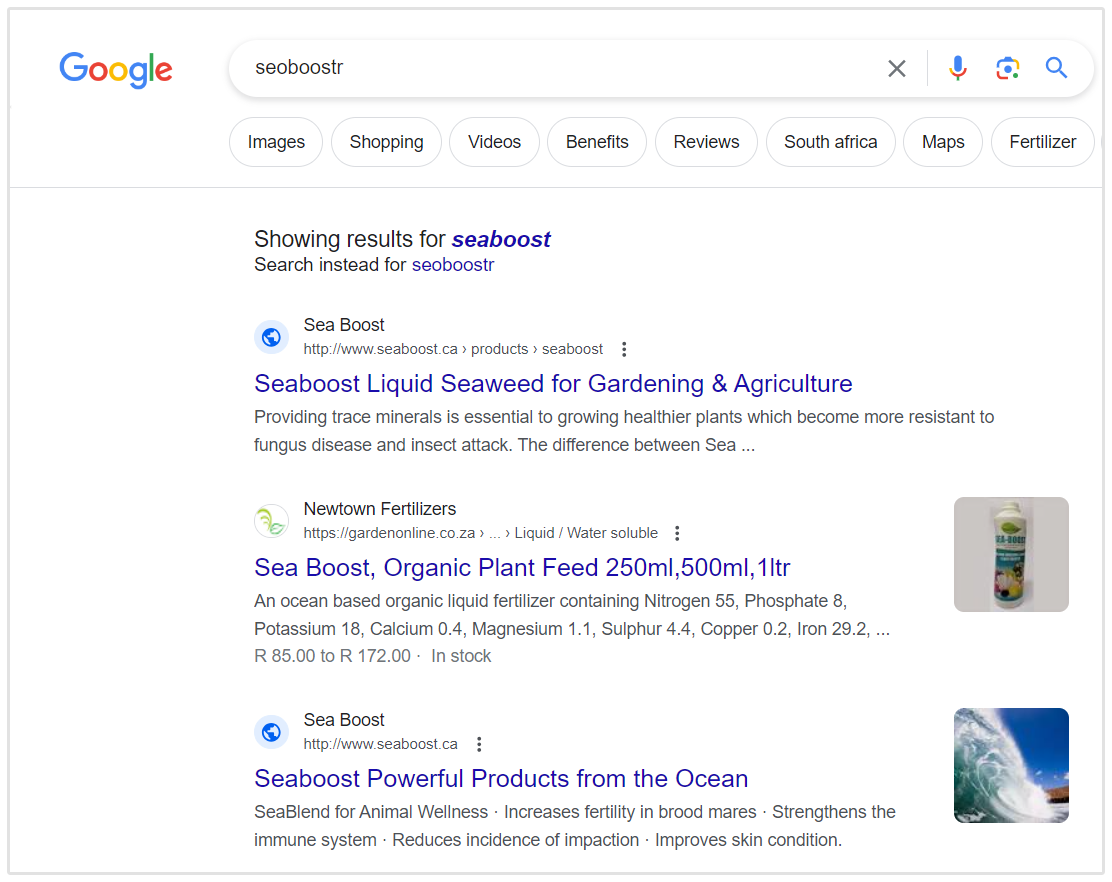Select the Shopping filter chip
Screen dimensions: 1112x882
[x=386, y=142]
